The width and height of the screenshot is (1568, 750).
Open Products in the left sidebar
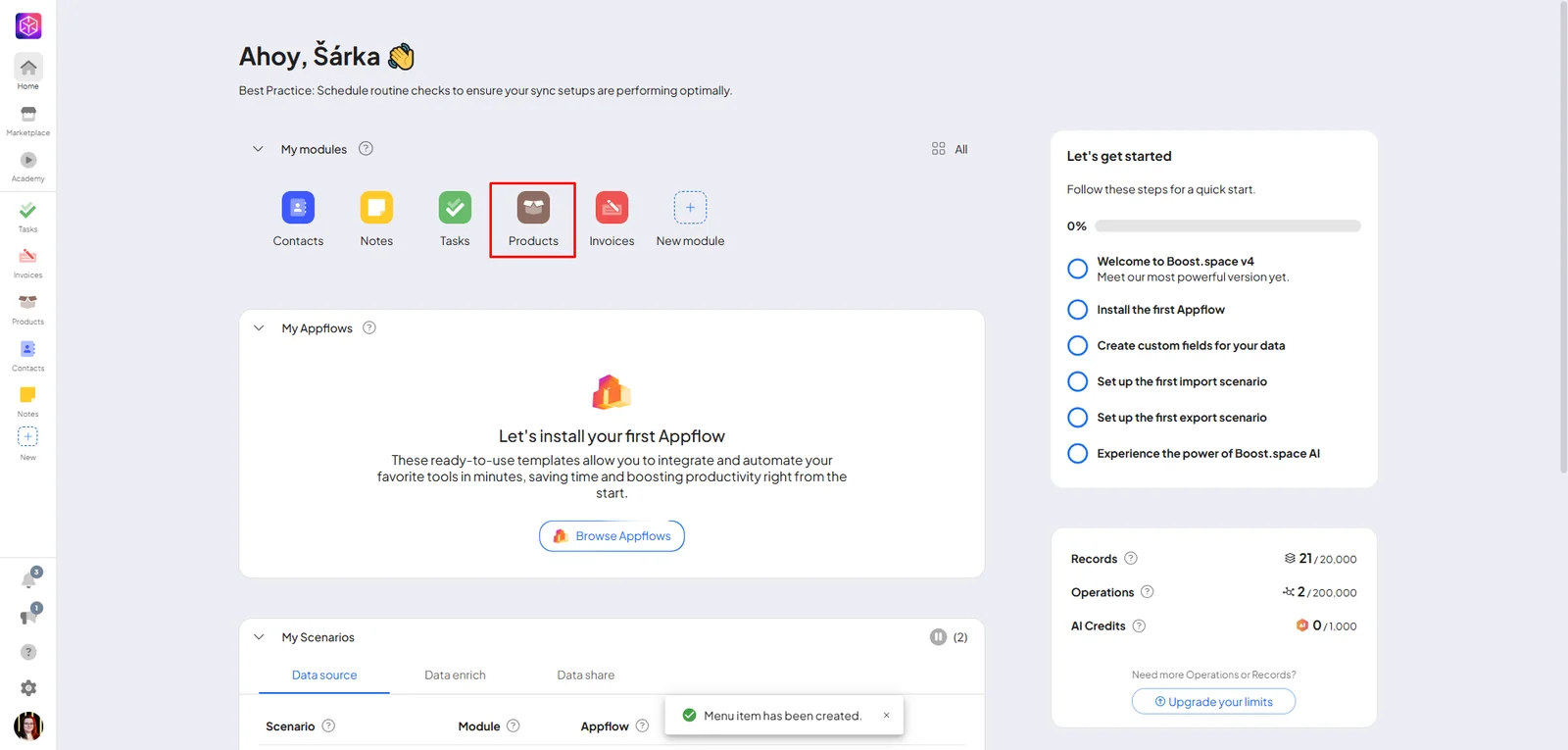(x=28, y=309)
